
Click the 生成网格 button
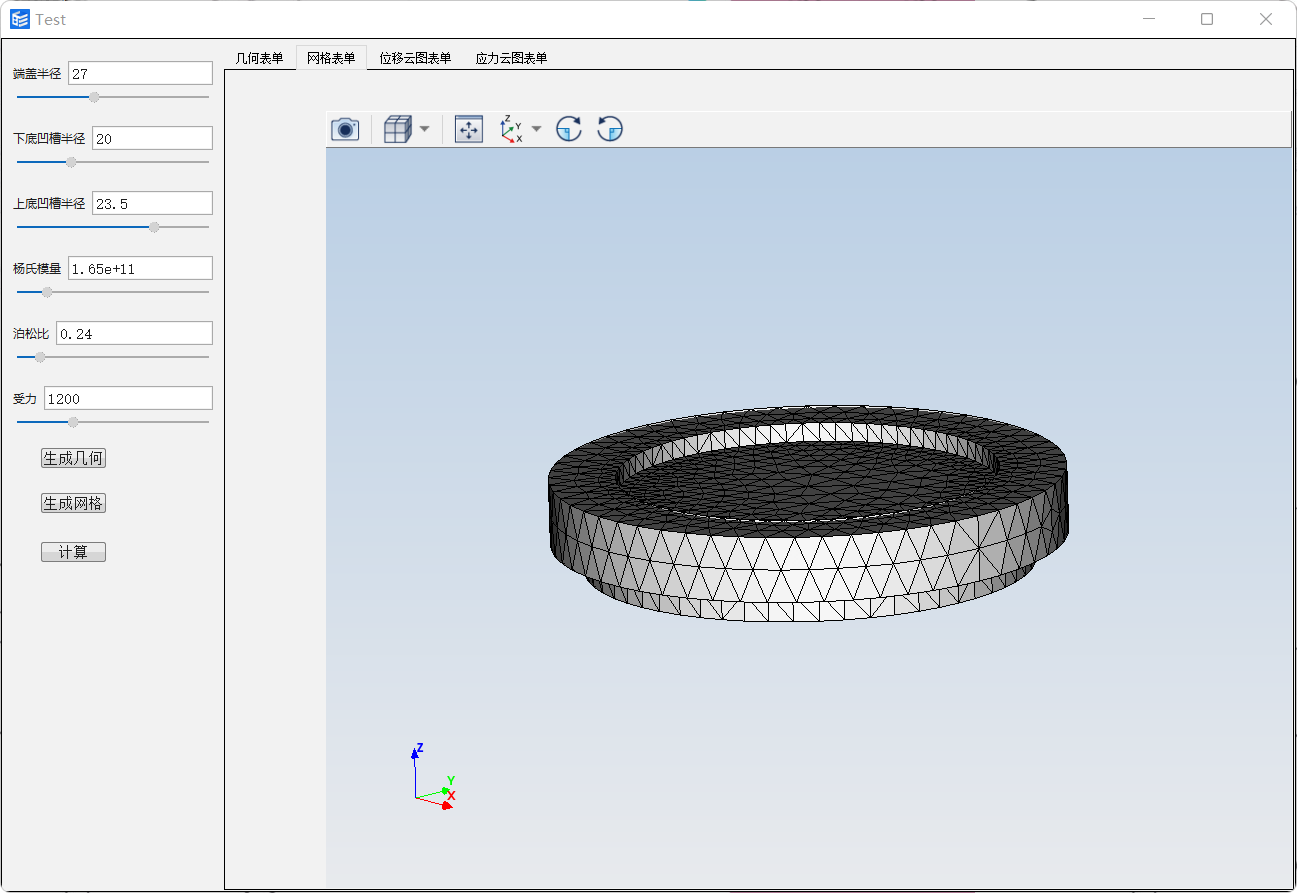point(73,504)
